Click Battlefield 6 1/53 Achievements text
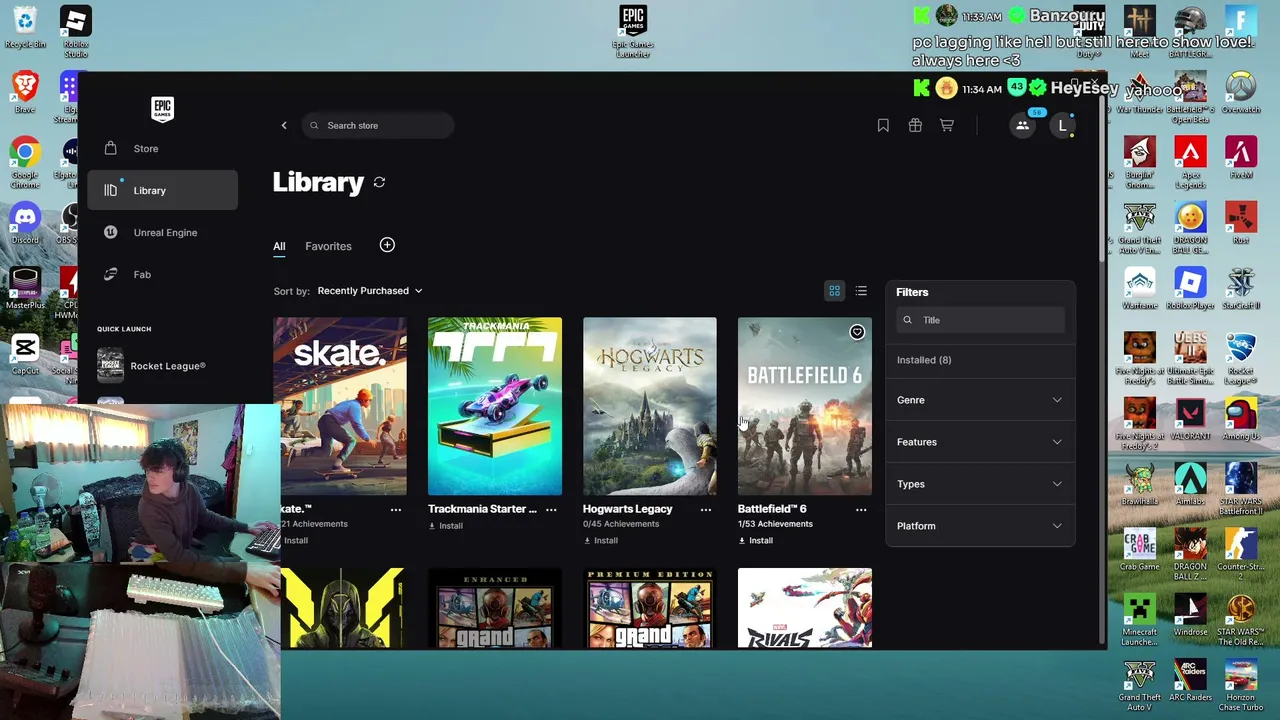Screen dimensions: 1280x720 (x=775, y=524)
